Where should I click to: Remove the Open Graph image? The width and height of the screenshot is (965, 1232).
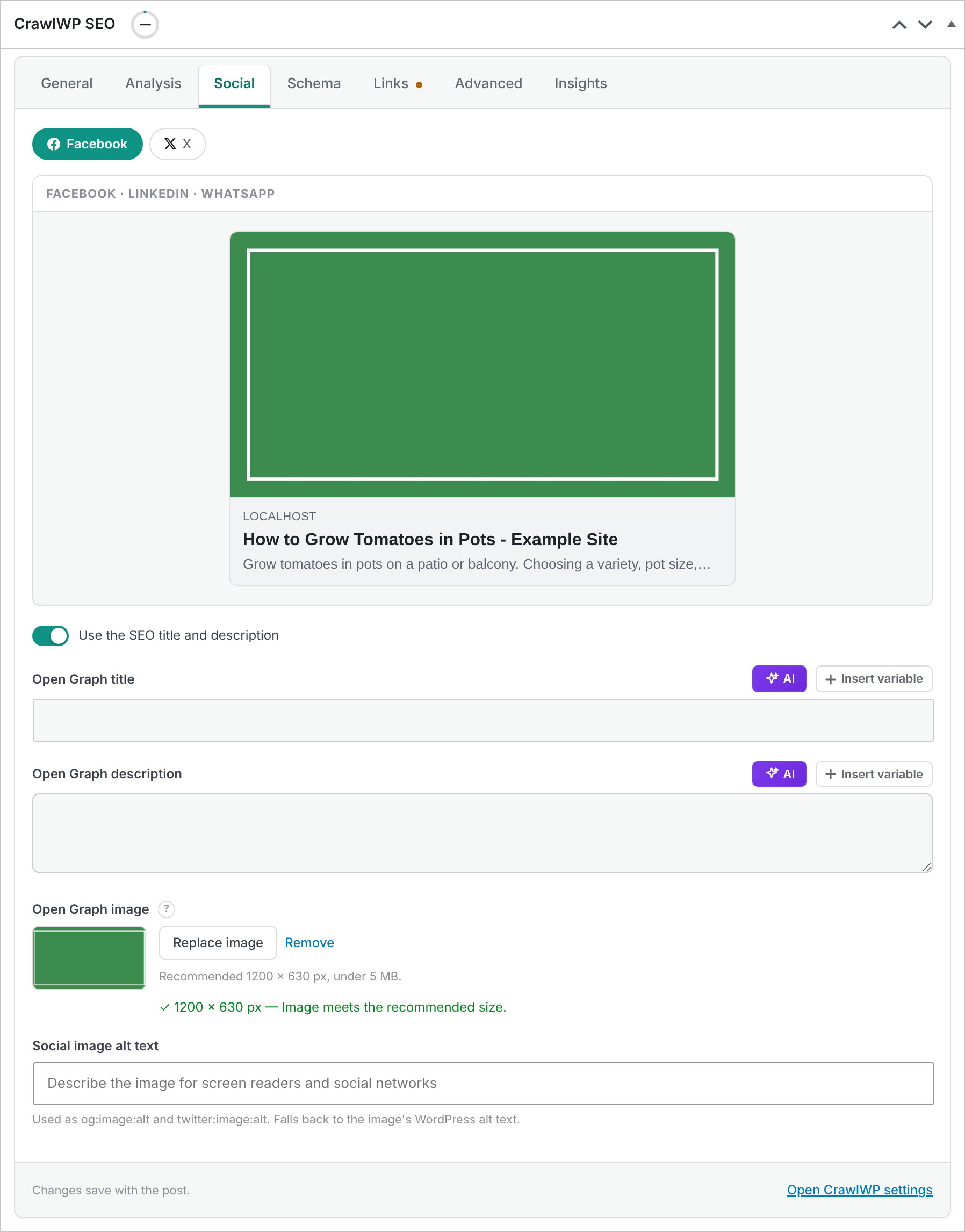pos(309,943)
